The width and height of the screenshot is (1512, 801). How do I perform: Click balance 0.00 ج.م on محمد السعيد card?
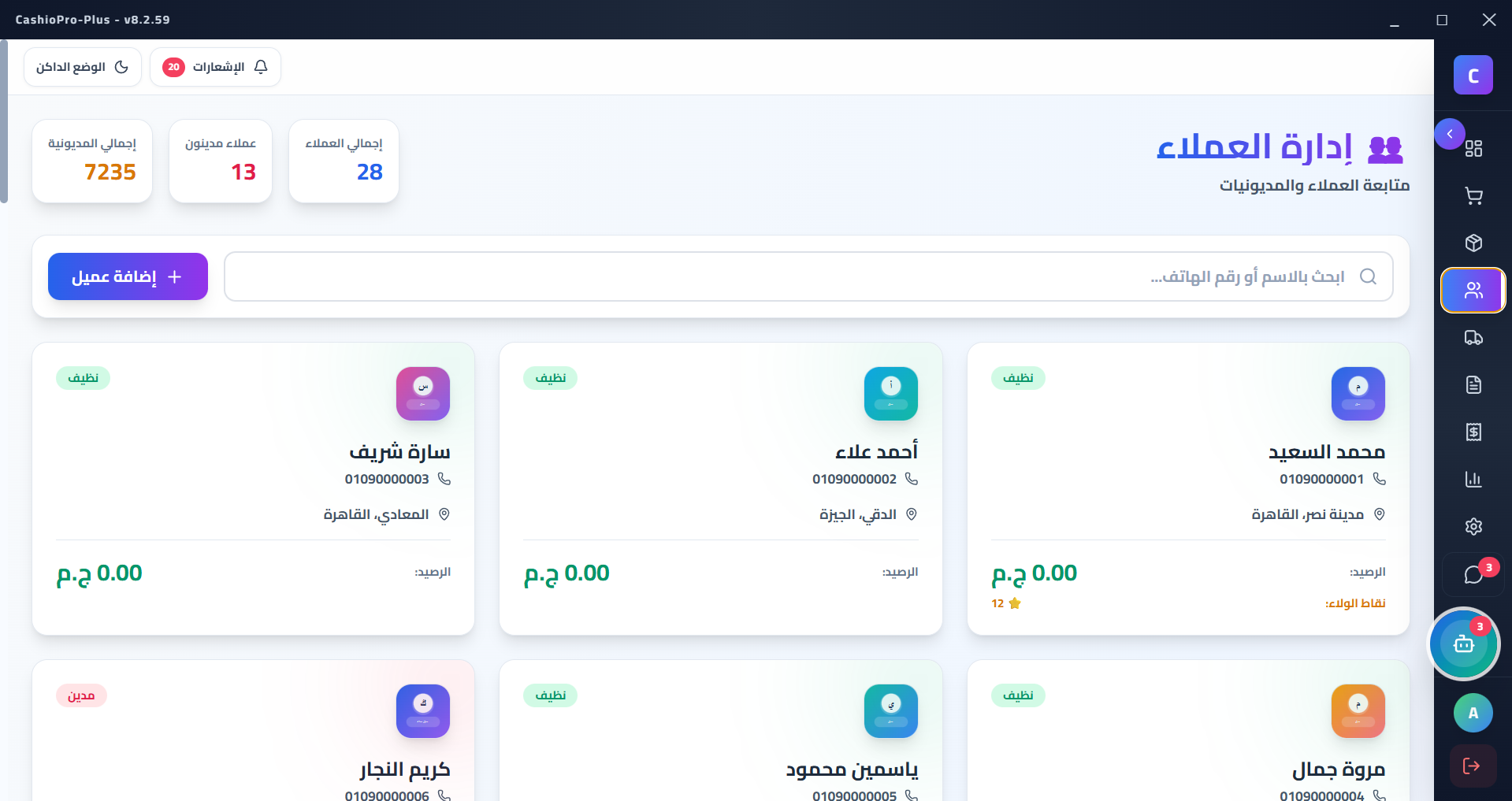1034,573
